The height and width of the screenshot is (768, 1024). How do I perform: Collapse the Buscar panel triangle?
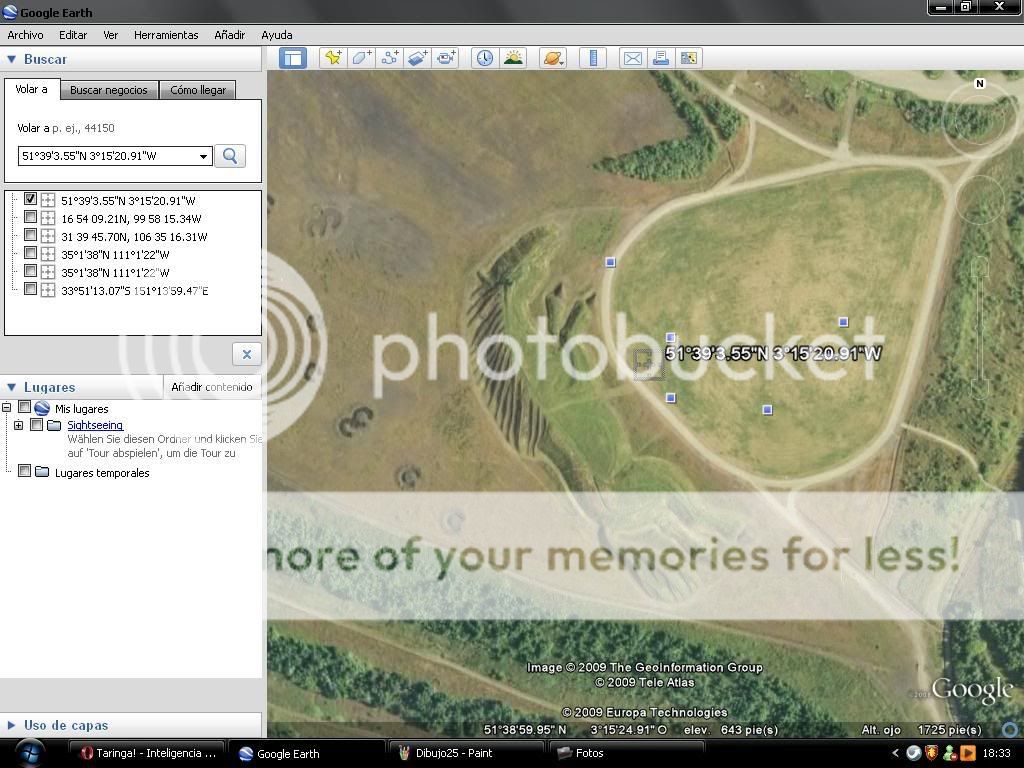(x=11, y=59)
